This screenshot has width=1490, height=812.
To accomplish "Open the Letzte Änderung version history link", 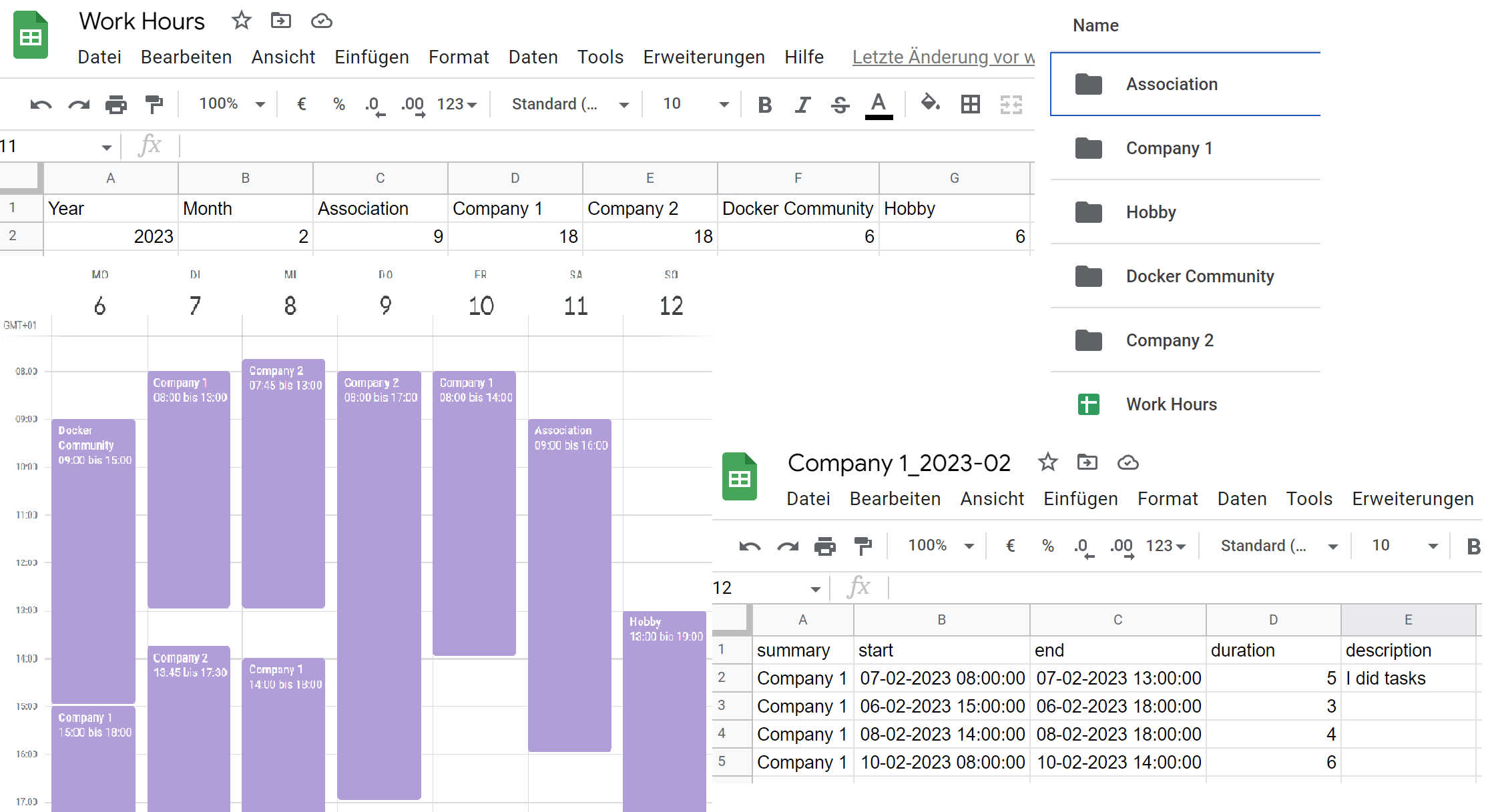I will pyautogui.click(x=943, y=57).
